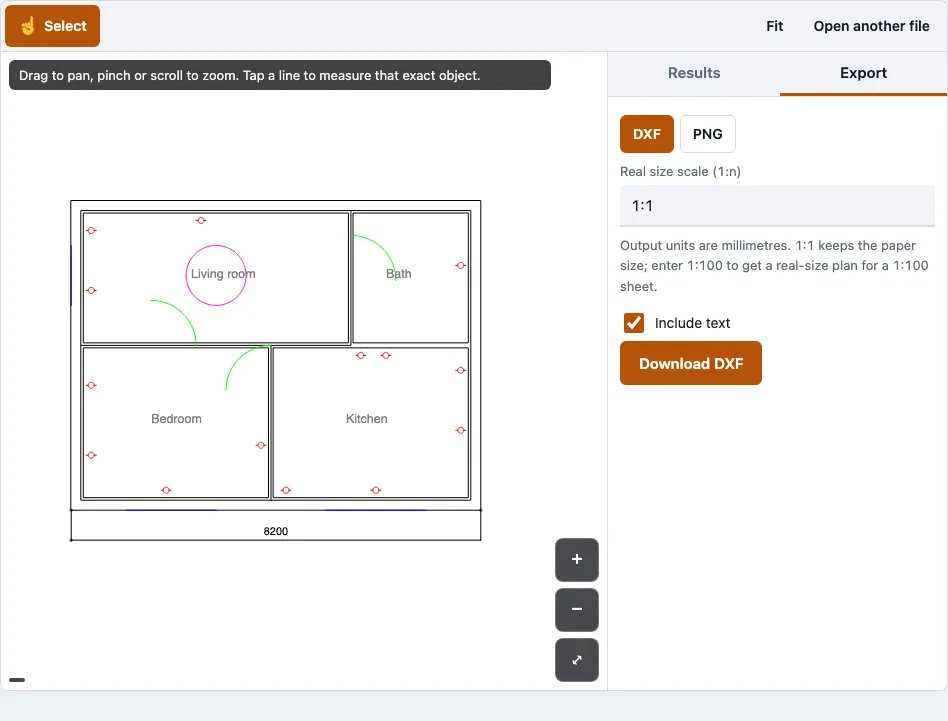948x721 pixels.
Task: Select the magenta circle in Living room
Action: coord(216,275)
